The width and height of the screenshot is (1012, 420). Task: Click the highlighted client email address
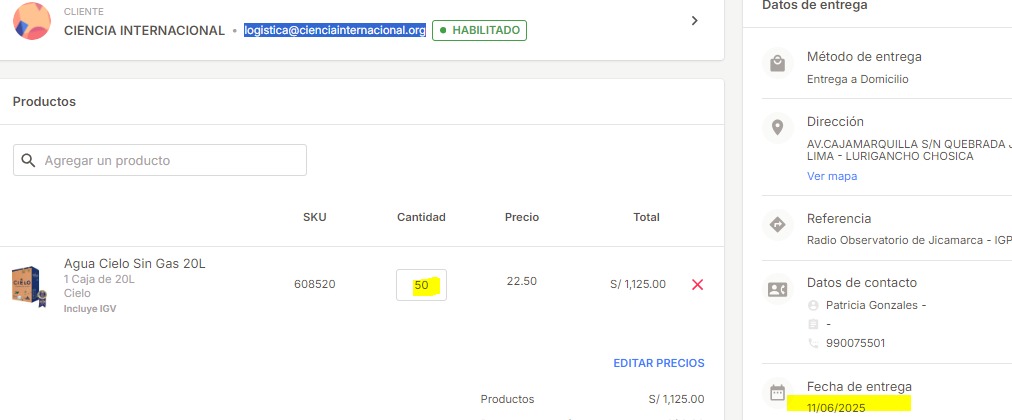335,30
